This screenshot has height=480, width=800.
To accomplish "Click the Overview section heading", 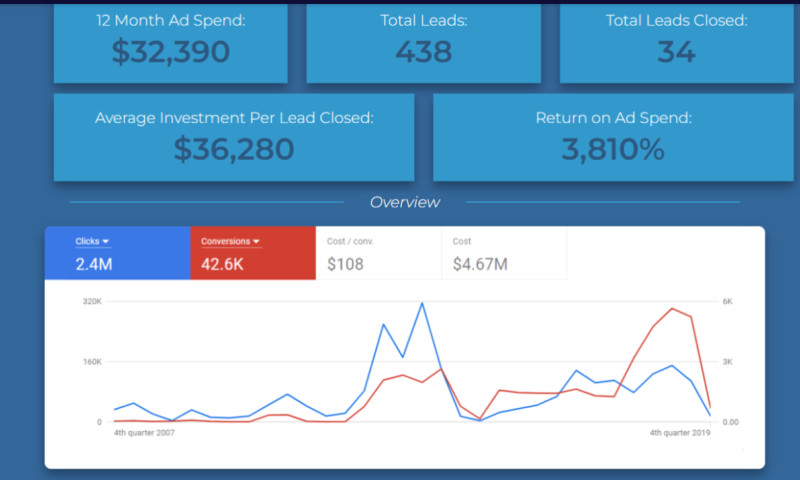I will point(404,202).
